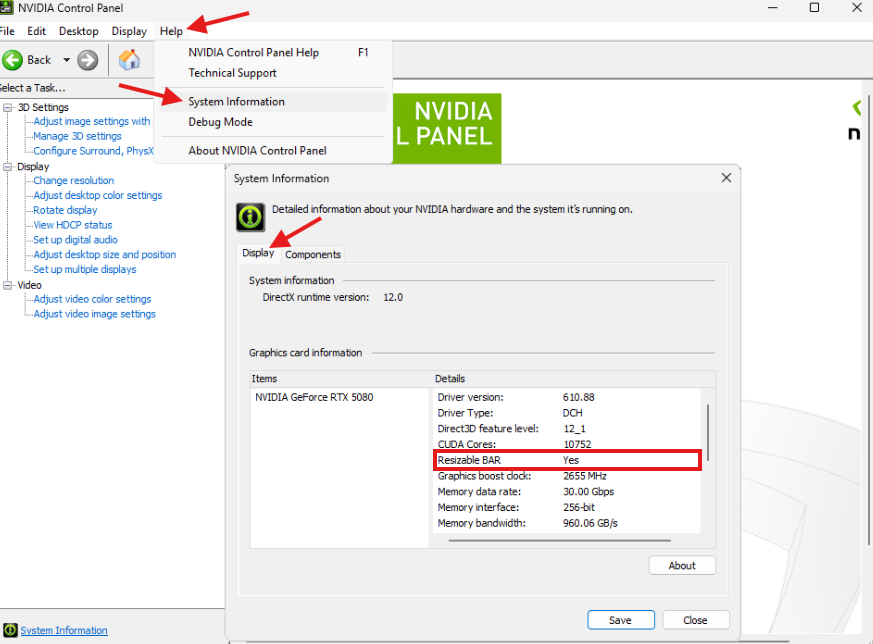Viewport: 873px width, 644px height.
Task: Click the Save button
Action: pyautogui.click(x=621, y=620)
